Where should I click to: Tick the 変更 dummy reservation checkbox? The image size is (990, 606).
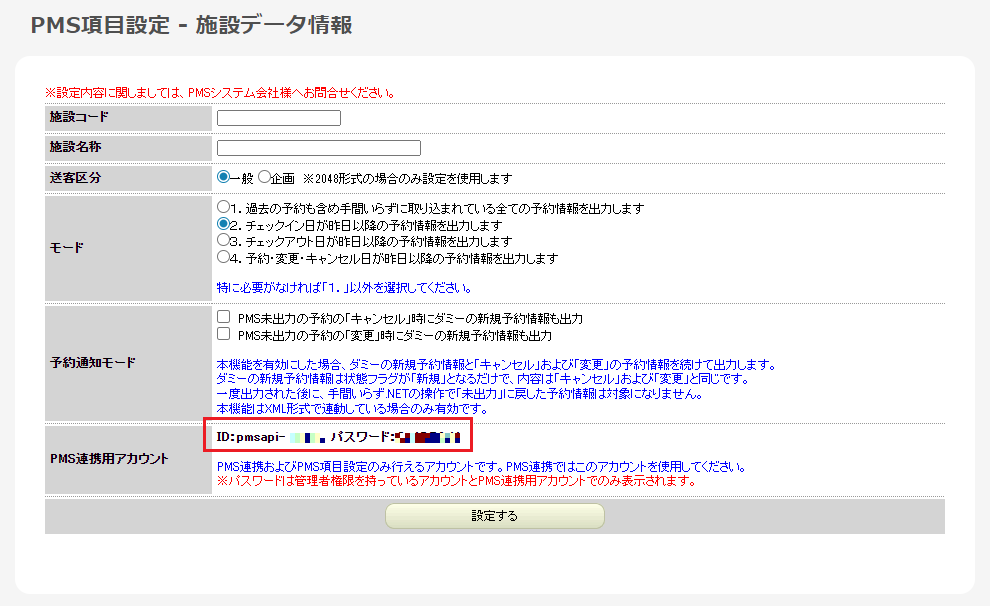pos(224,334)
